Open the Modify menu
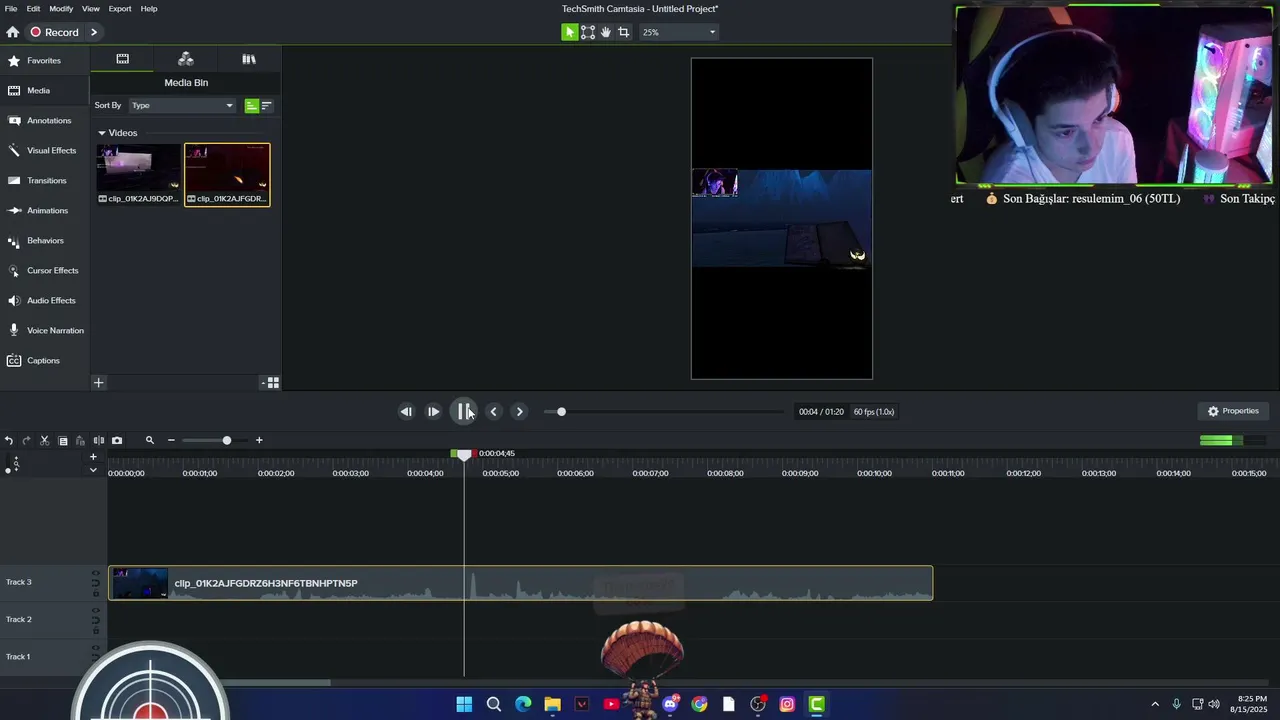1280x720 pixels. pyautogui.click(x=61, y=8)
